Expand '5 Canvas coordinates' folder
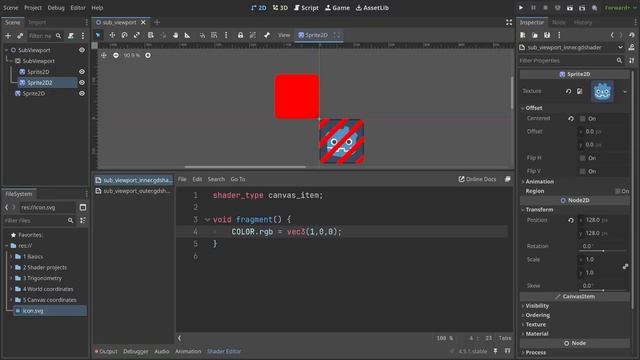Viewport: 640px width, 360px height. [x=11, y=300]
